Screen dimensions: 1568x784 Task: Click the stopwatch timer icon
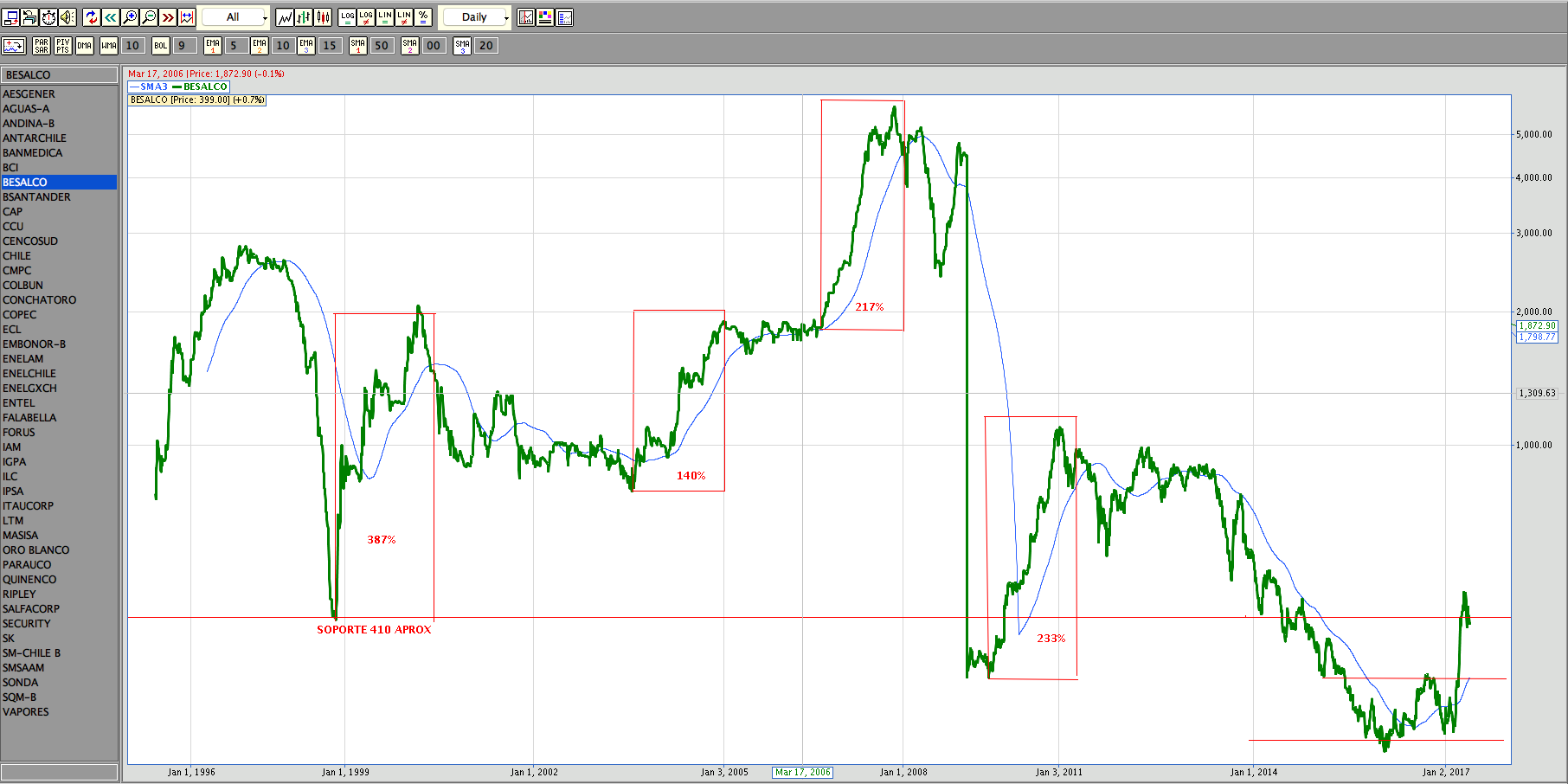click(49, 17)
